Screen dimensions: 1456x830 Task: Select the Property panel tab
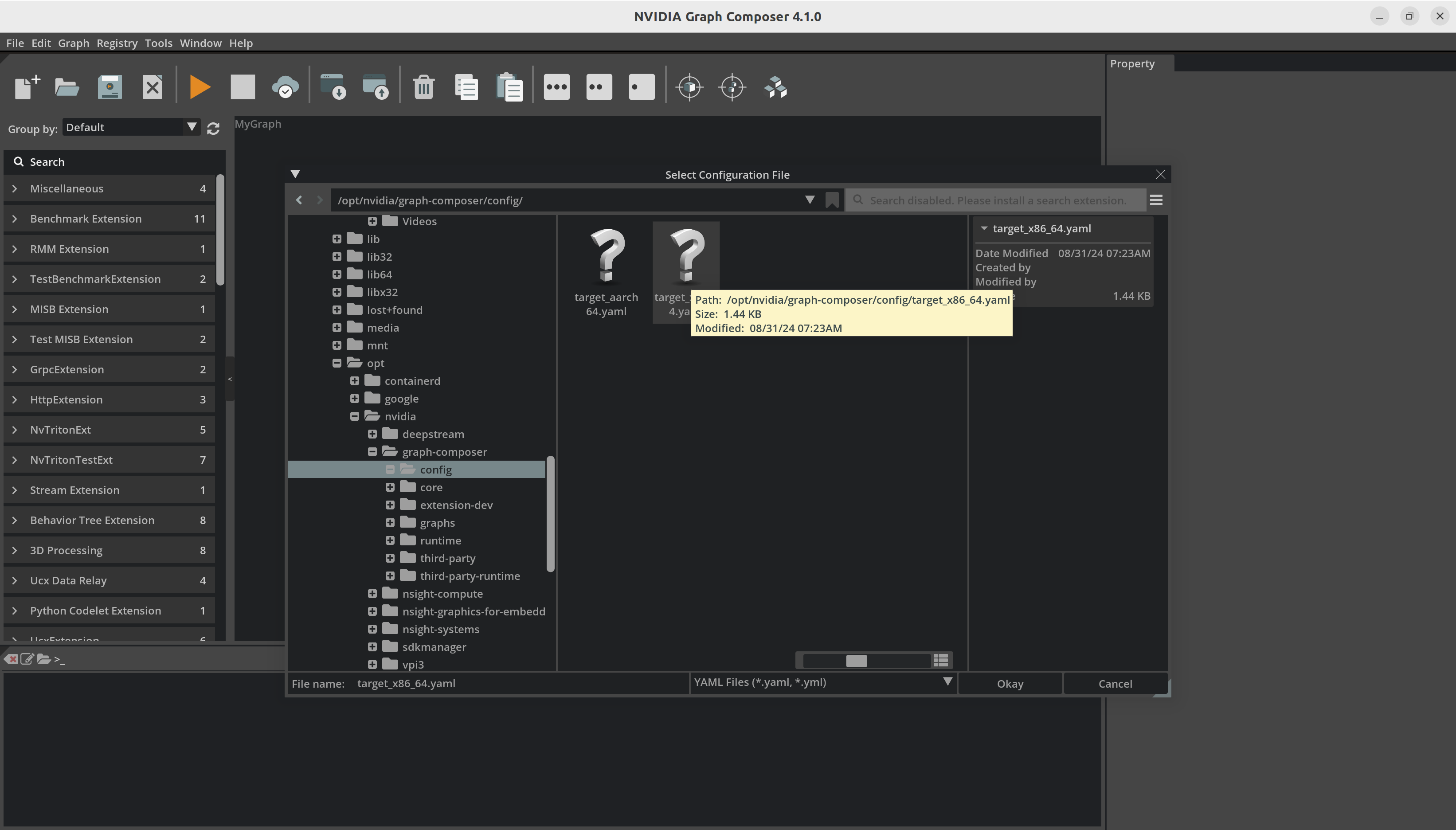1139,63
